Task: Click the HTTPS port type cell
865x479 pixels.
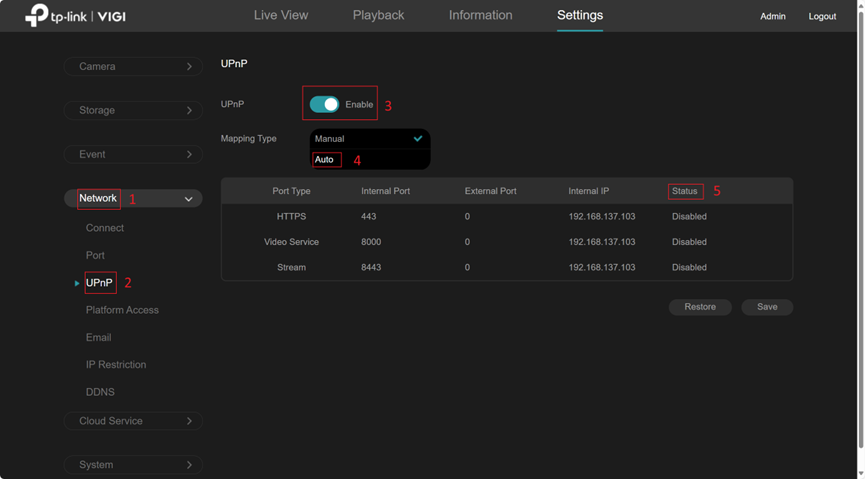Action: click(291, 216)
